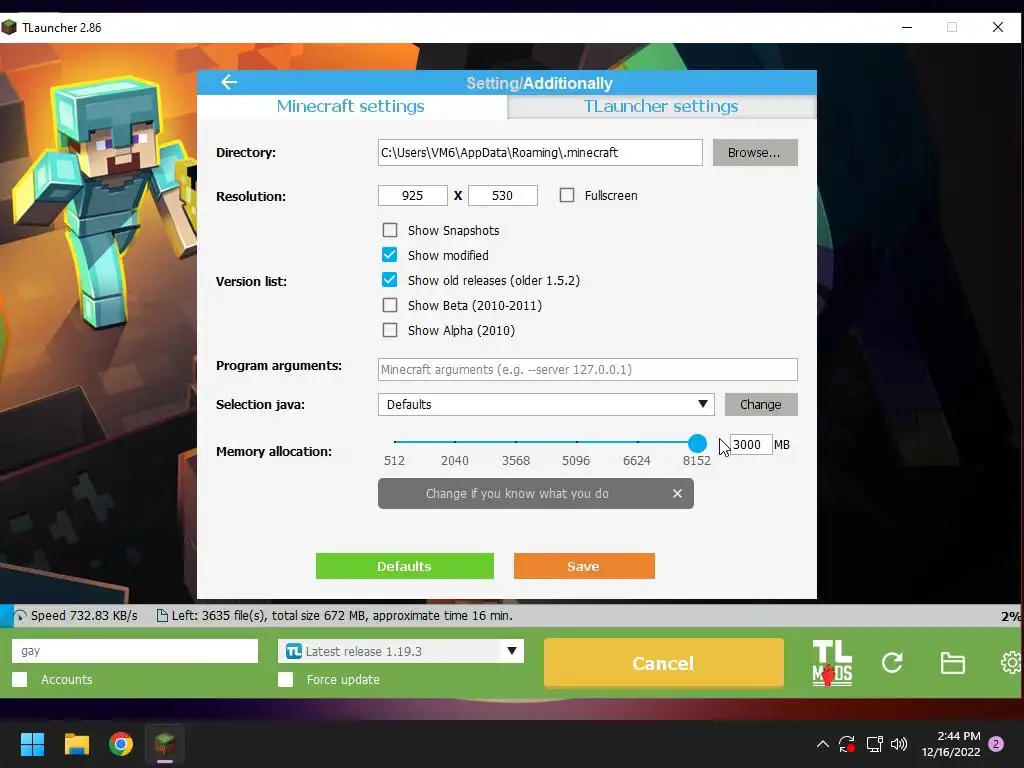Click the 'Memory allocation:' label

pyautogui.click(x=274, y=451)
